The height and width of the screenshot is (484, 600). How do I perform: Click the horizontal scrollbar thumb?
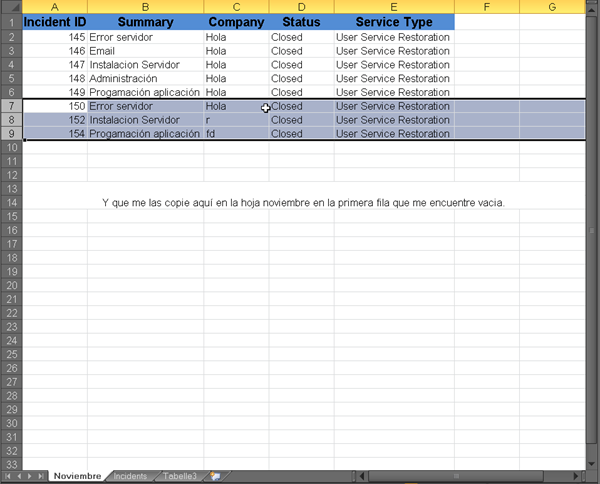coord(456,476)
